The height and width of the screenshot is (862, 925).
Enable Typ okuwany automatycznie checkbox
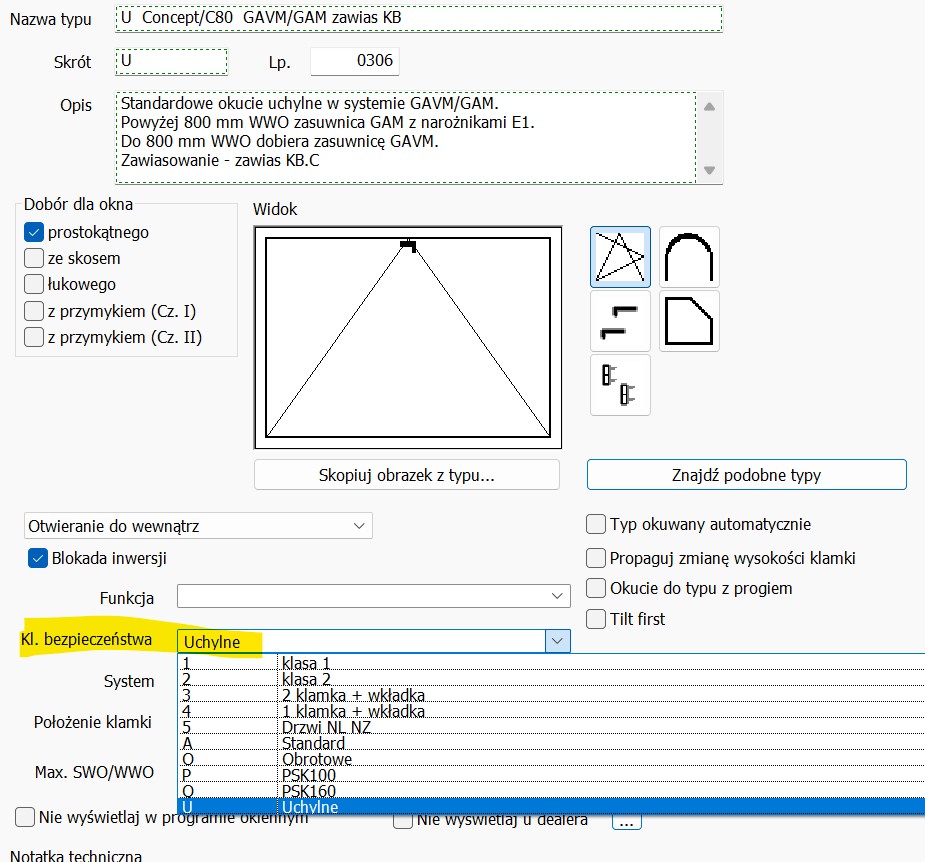coord(596,524)
